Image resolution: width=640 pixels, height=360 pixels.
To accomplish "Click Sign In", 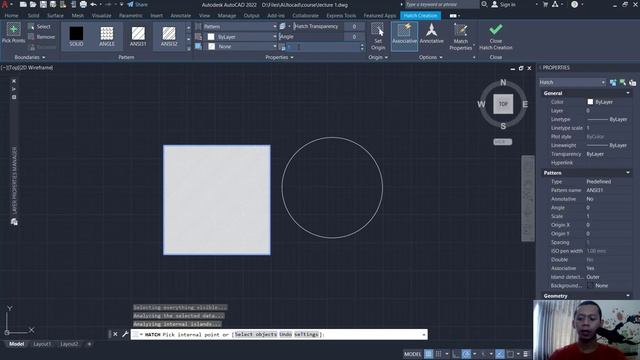I will click(504, 4).
